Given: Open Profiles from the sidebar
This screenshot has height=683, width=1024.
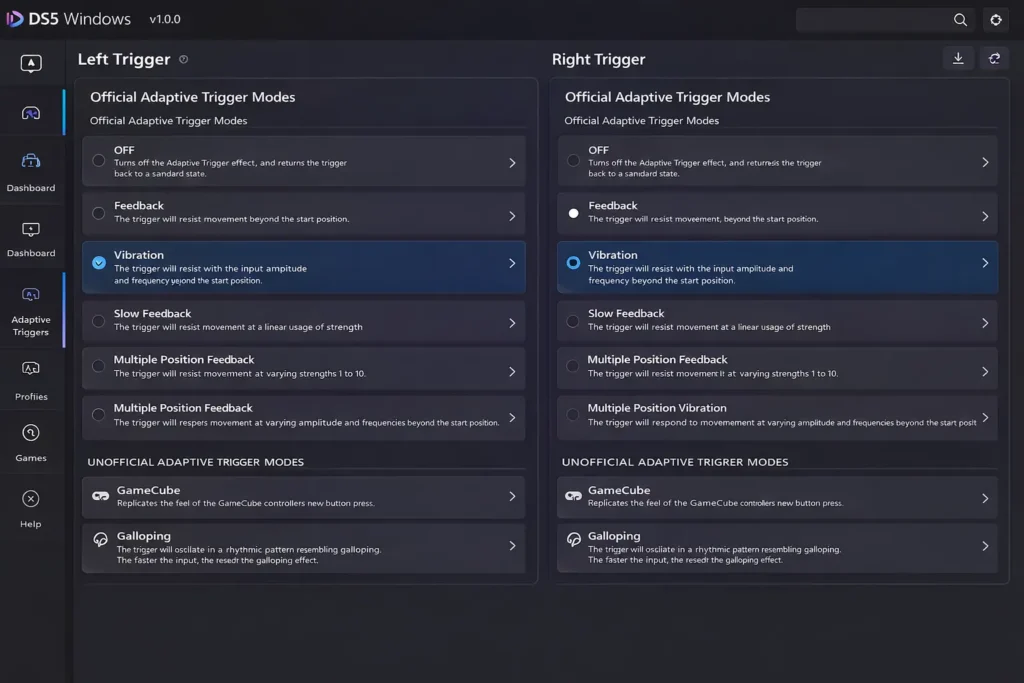Looking at the screenshot, I should coord(31,379).
